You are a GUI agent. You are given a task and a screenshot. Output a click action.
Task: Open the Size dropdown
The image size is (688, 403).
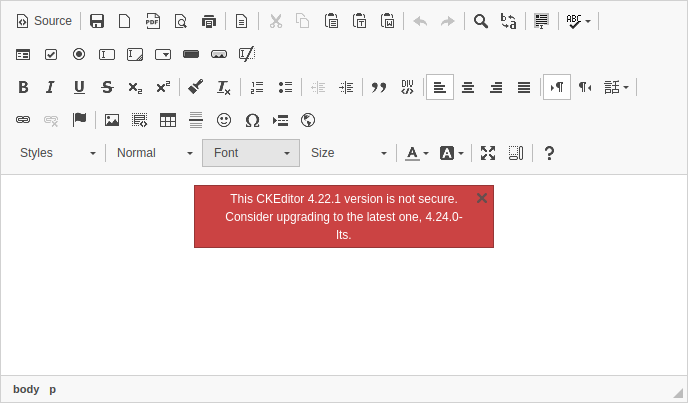(348, 153)
